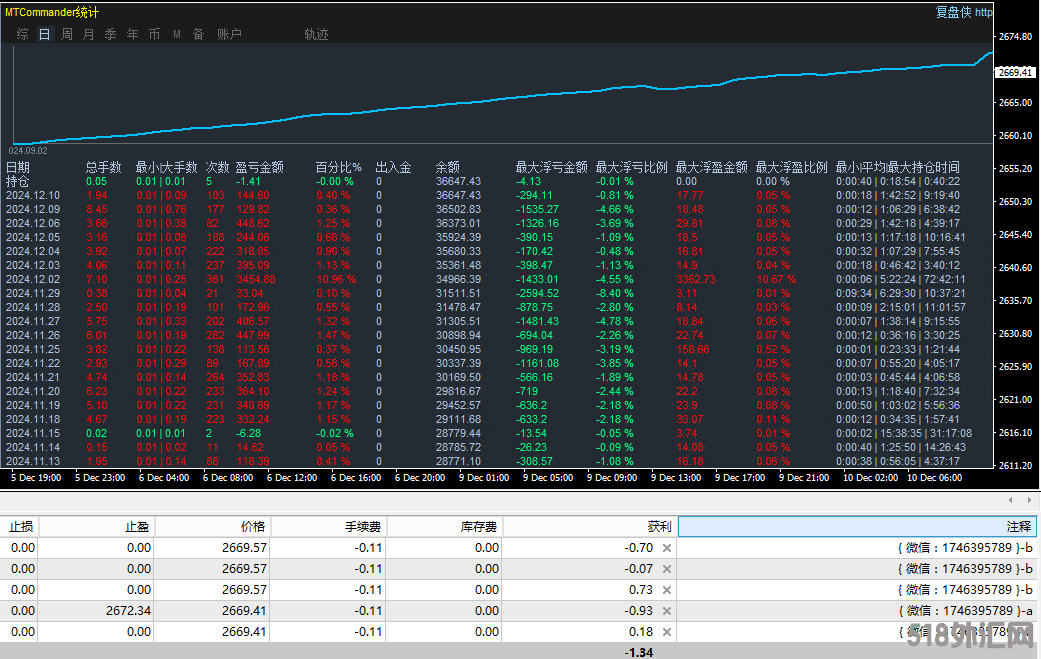Switch to the 综 summary tab
The width and height of the screenshot is (1041, 659).
pos(22,34)
